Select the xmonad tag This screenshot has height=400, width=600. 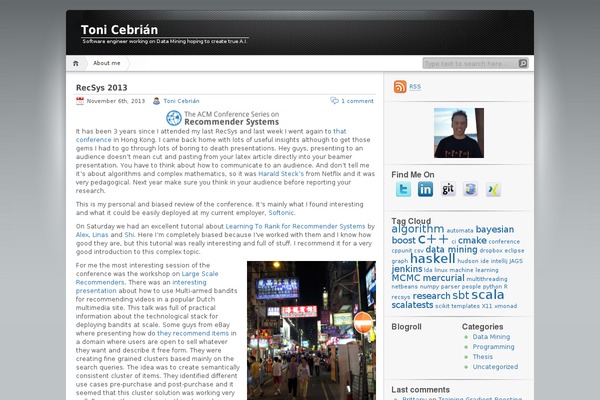tap(505, 306)
